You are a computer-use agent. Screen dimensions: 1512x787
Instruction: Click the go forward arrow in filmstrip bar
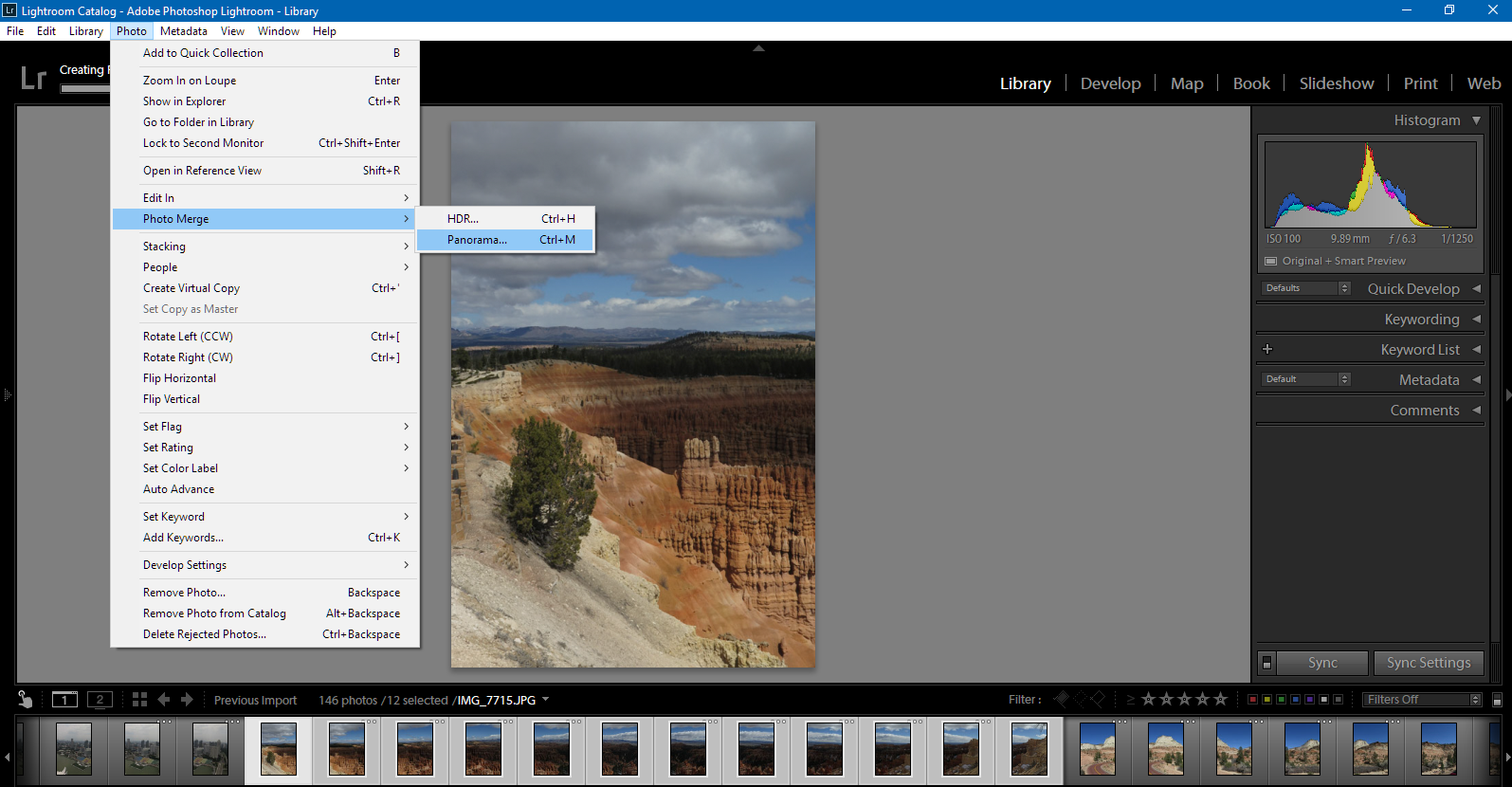click(187, 700)
